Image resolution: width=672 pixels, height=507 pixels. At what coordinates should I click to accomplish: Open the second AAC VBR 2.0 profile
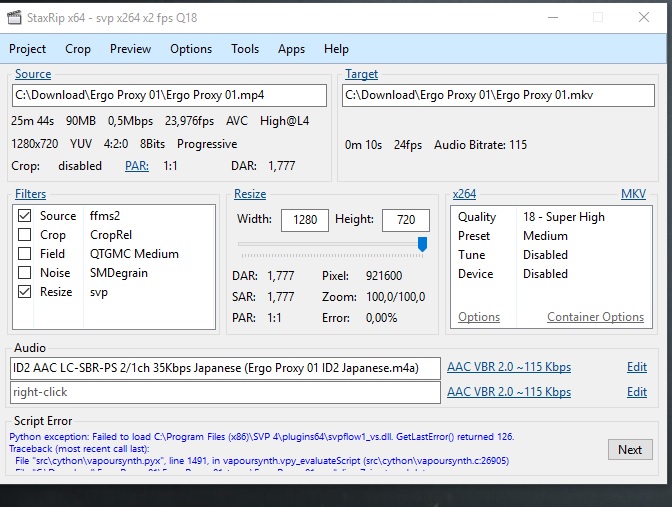(x=509, y=392)
